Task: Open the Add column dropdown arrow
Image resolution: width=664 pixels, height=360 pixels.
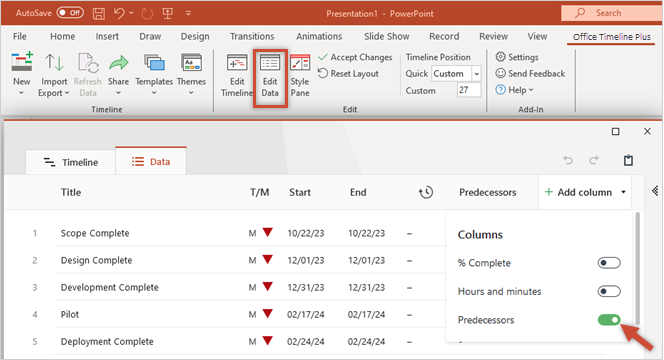Action: click(x=623, y=192)
